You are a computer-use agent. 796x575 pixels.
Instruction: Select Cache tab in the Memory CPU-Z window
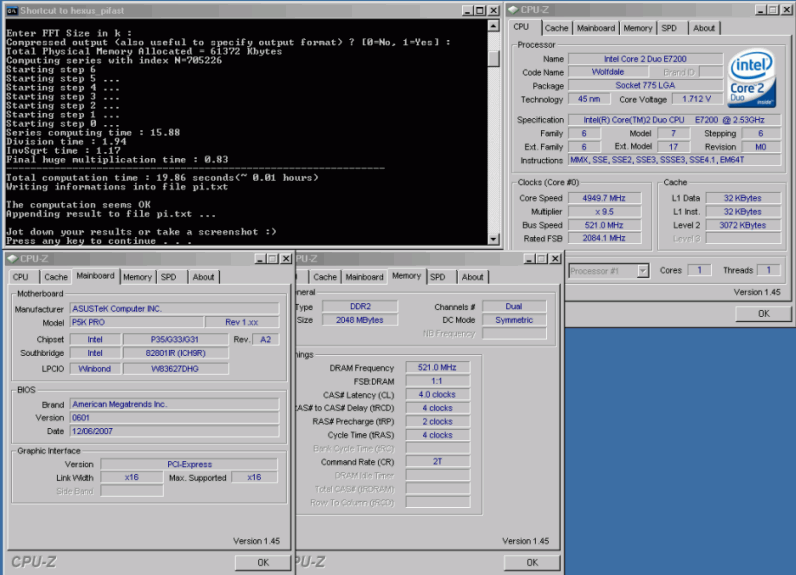[325, 277]
